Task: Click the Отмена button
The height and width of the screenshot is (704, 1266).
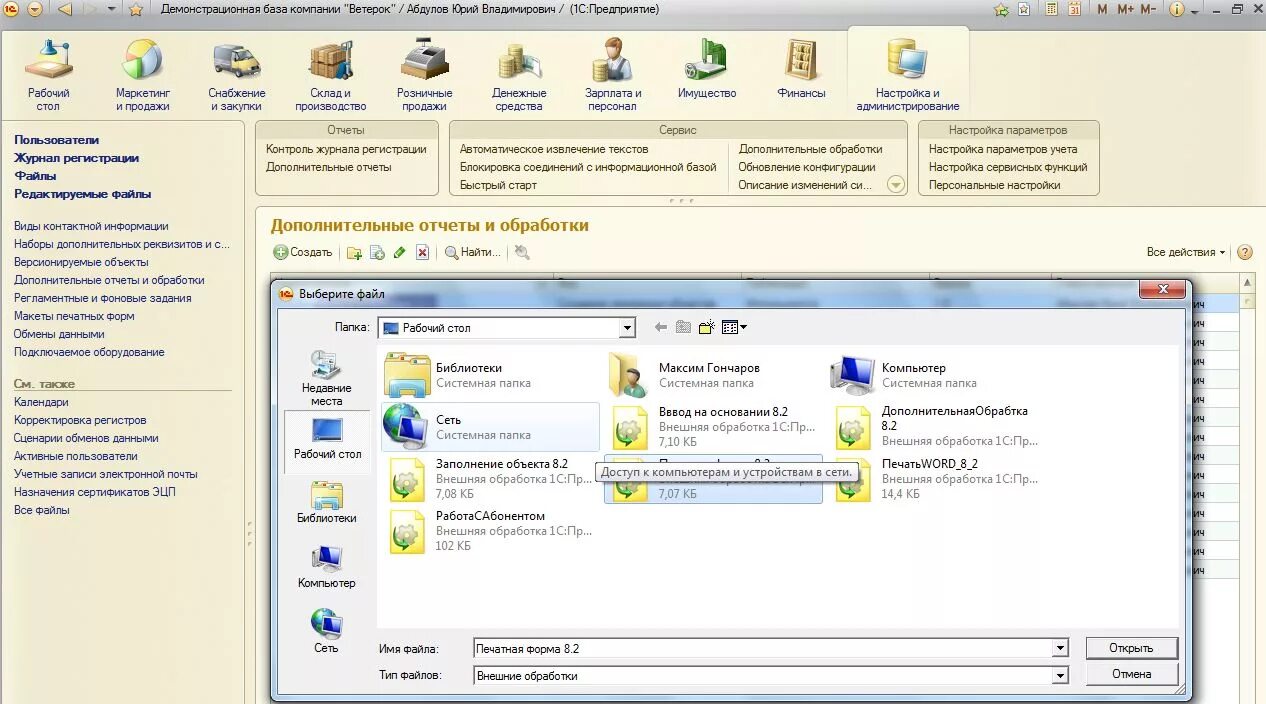Action: 1131,674
